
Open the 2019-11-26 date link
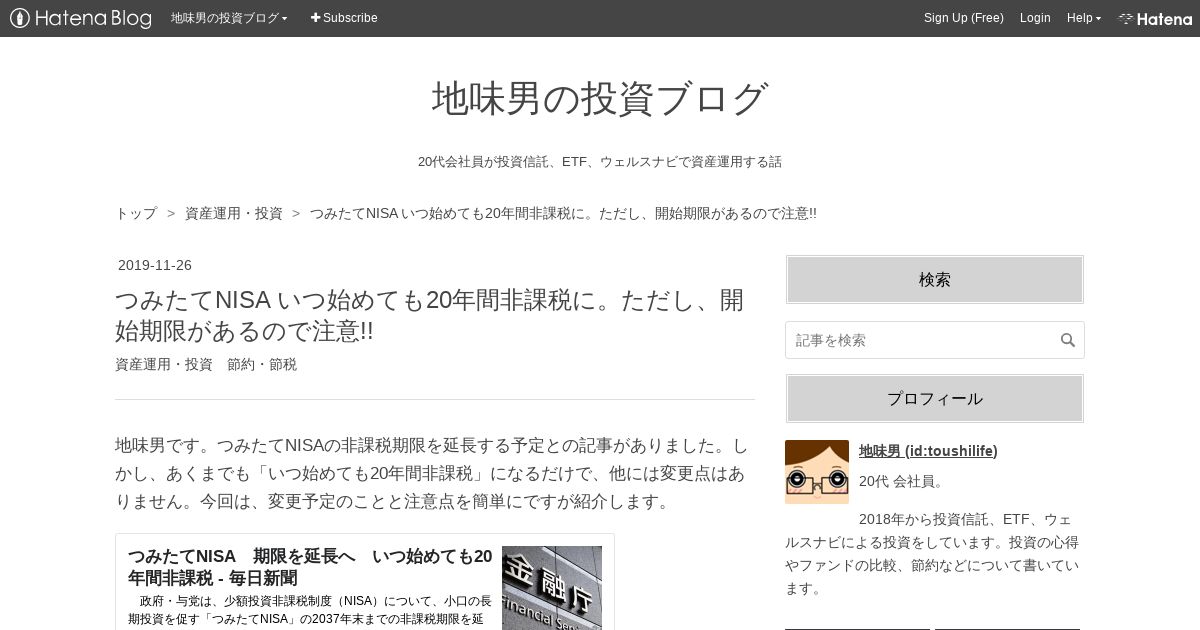tap(155, 265)
